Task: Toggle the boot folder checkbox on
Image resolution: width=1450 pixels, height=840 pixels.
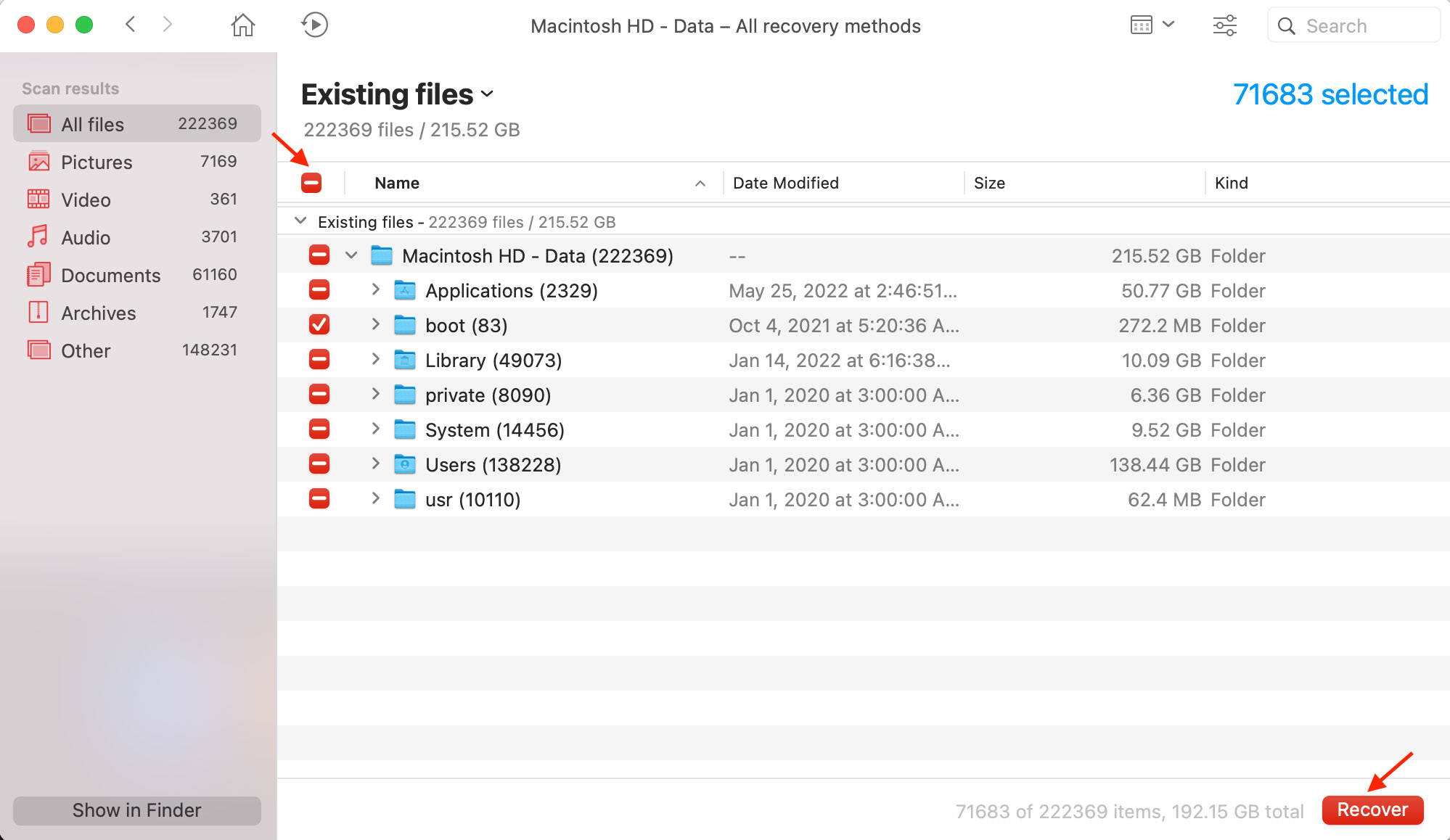Action: [x=321, y=325]
